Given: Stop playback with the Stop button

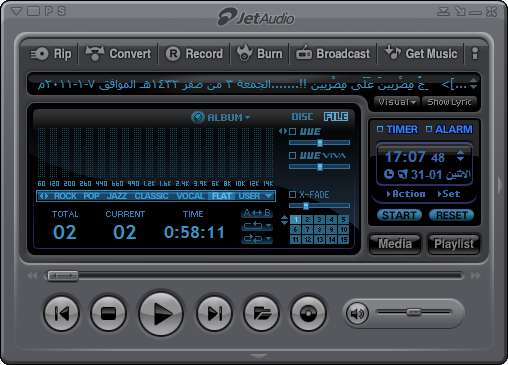Looking at the screenshot, I should click(108, 313).
